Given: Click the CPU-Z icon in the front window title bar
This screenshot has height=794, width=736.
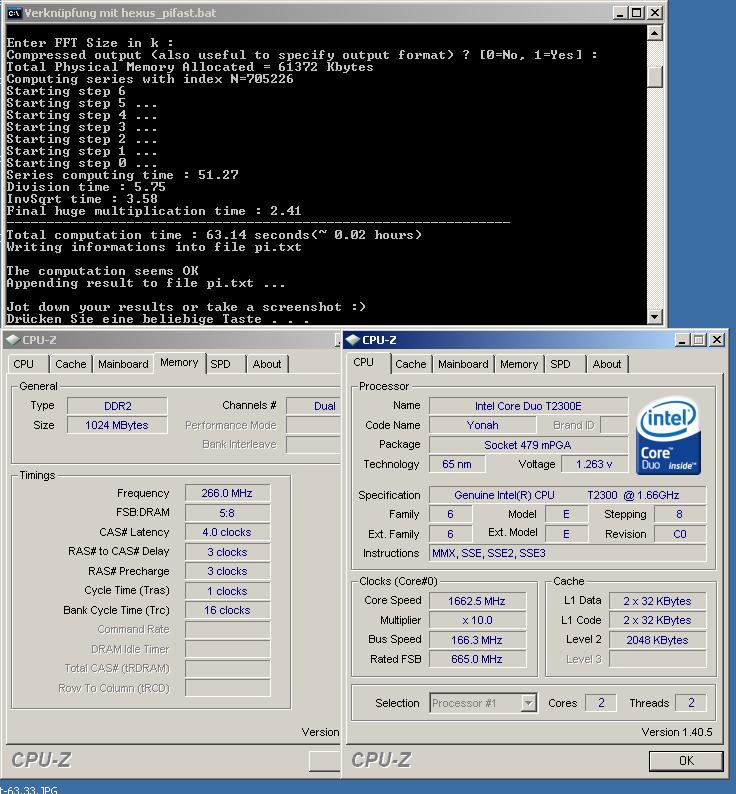Looking at the screenshot, I should (353, 340).
